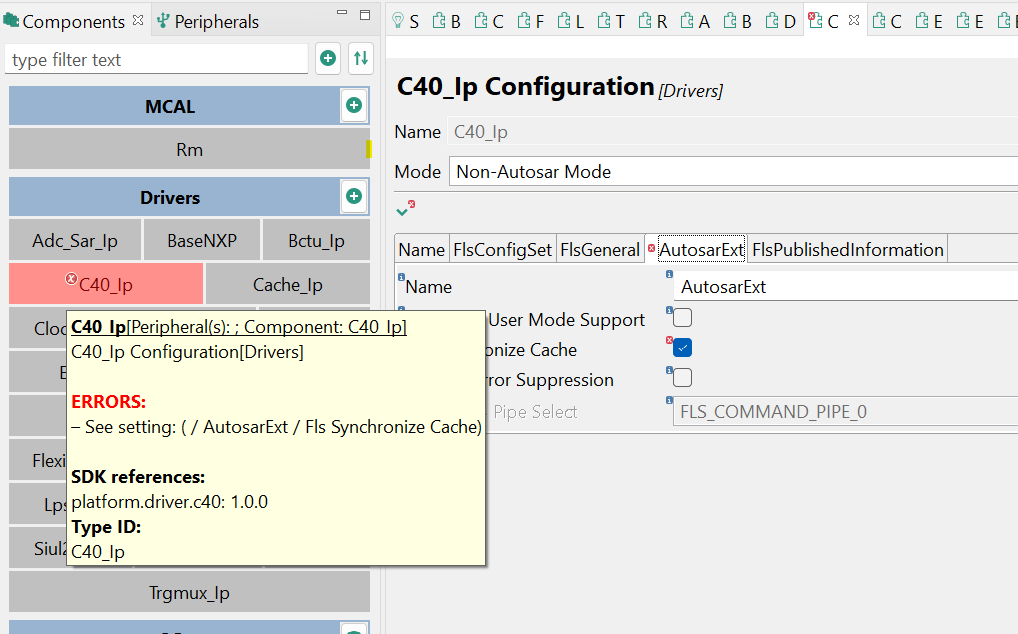Open the Cache_Ip component configuration
The width and height of the screenshot is (1018, 634).
(287, 284)
